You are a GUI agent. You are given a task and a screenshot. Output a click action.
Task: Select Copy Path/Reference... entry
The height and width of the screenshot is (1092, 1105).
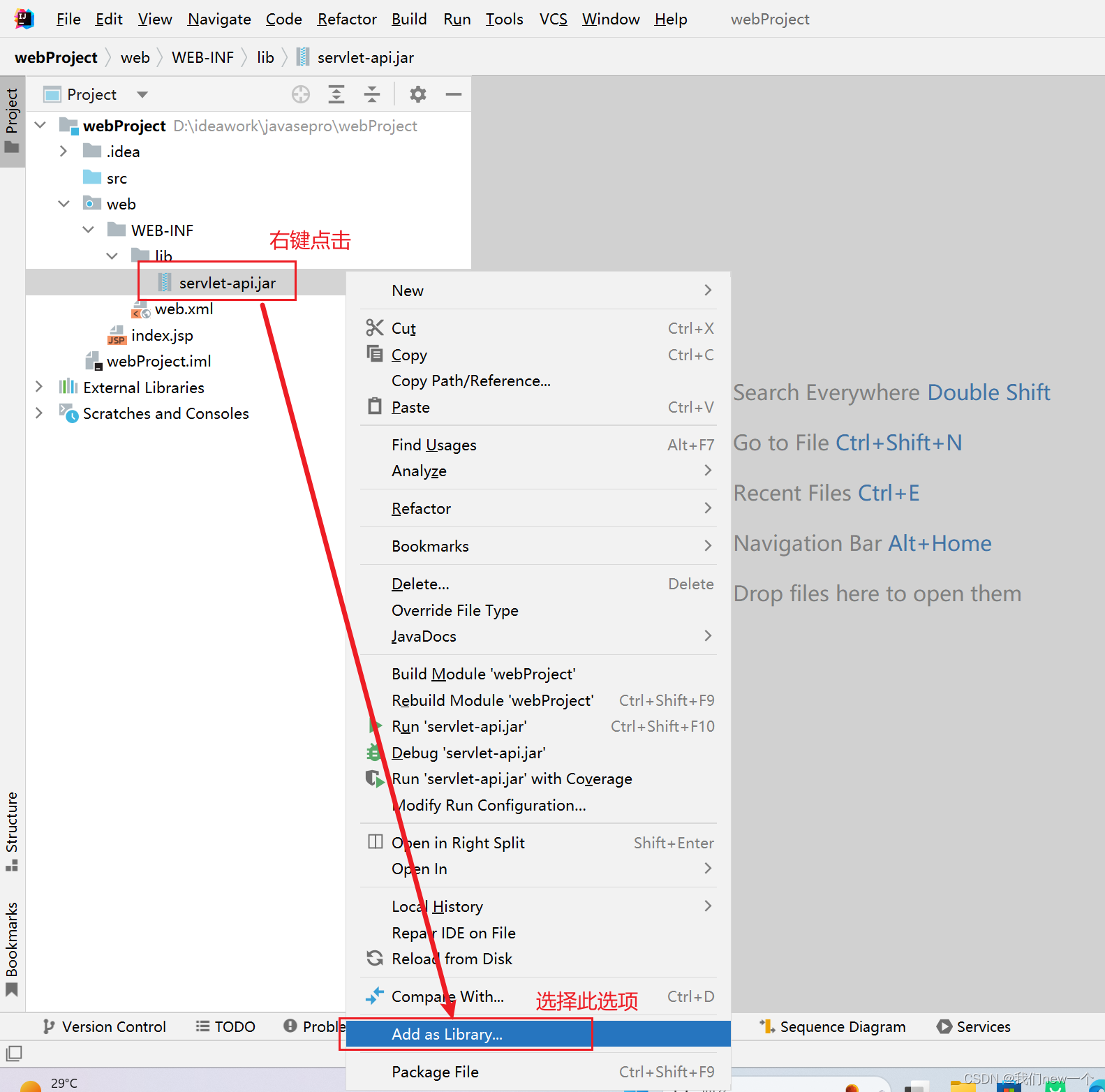(x=538, y=381)
